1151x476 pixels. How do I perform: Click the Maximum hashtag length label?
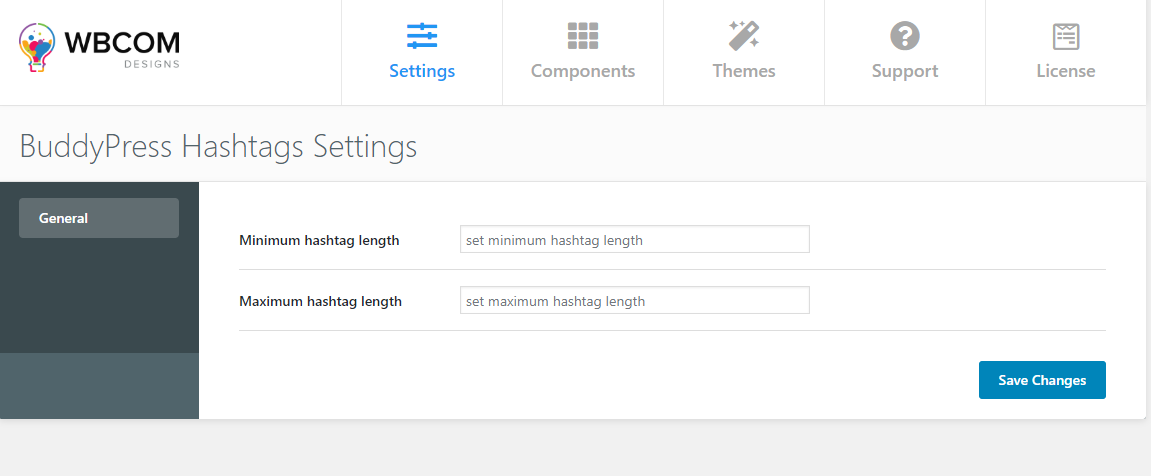[x=321, y=301]
